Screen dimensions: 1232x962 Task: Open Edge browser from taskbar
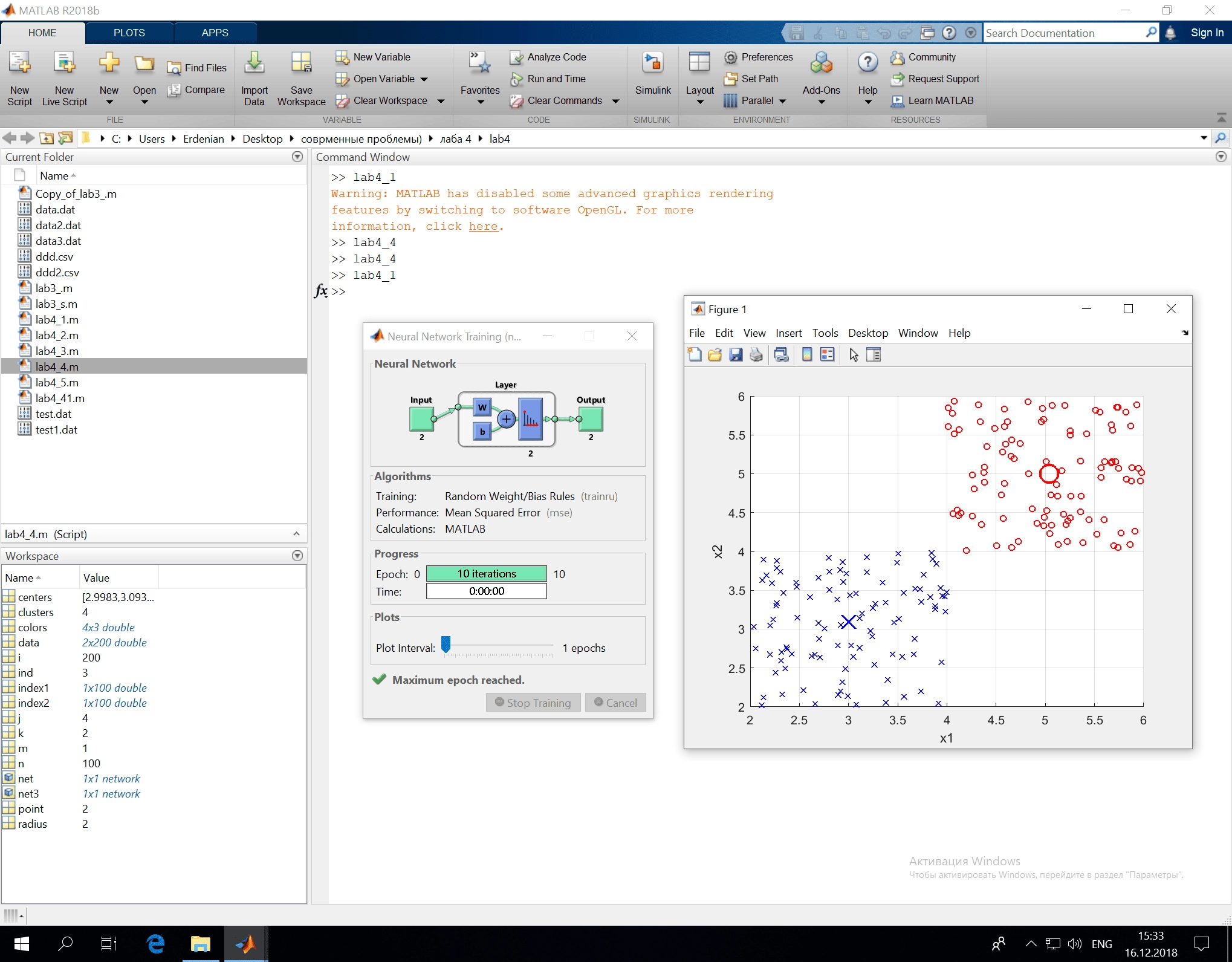click(156, 943)
